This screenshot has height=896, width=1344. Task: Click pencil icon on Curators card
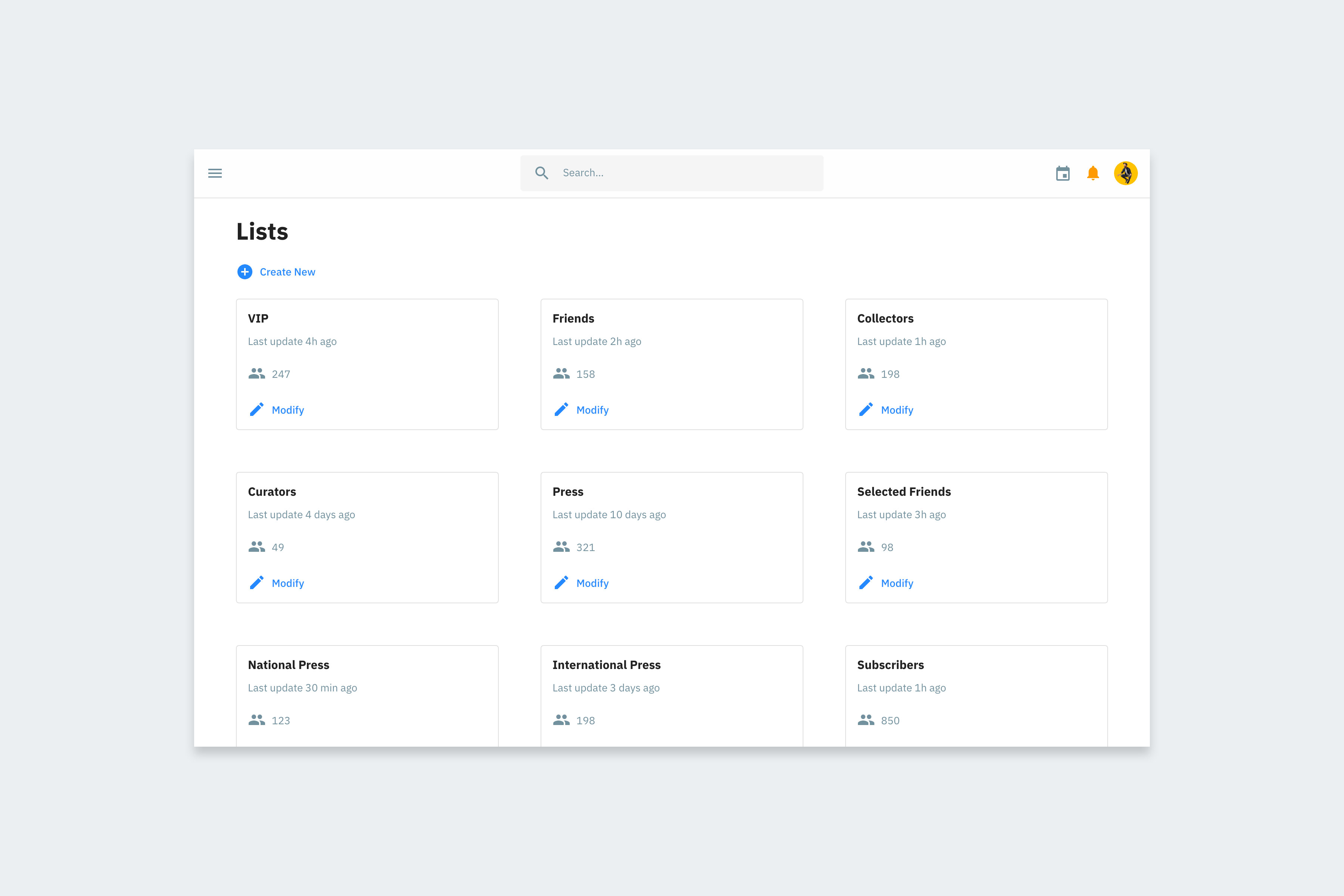(x=256, y=583)
